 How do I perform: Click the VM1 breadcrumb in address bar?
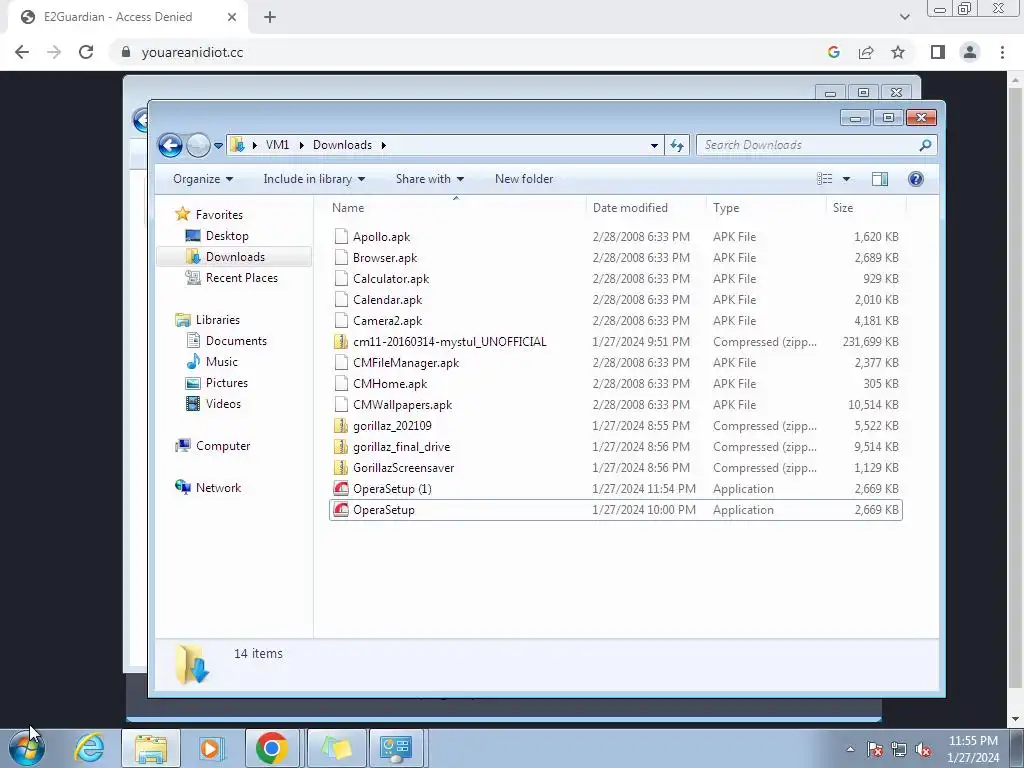pyautogui.click(x=277, y=145)
